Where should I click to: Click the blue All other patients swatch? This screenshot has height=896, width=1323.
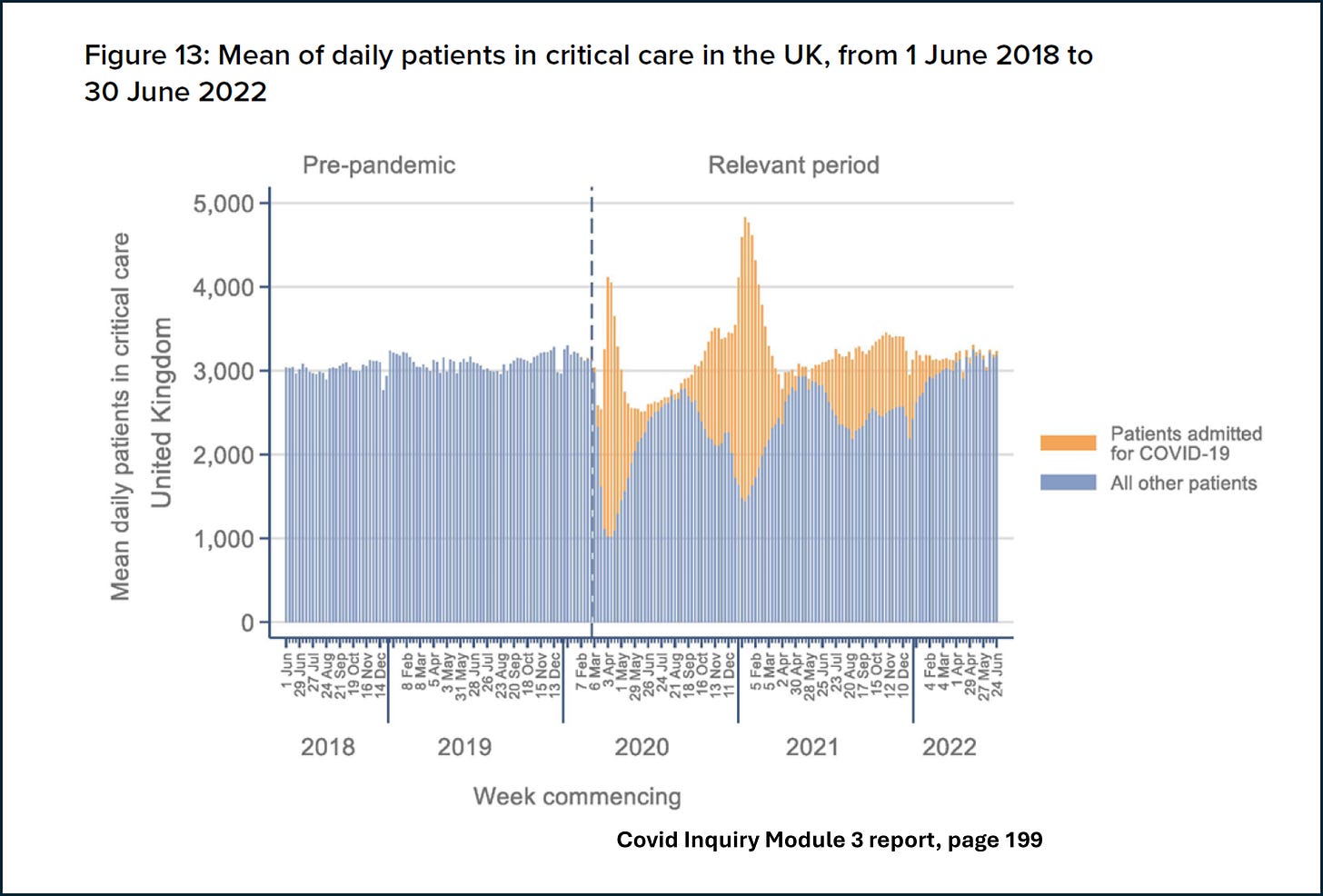[1068, 483]
